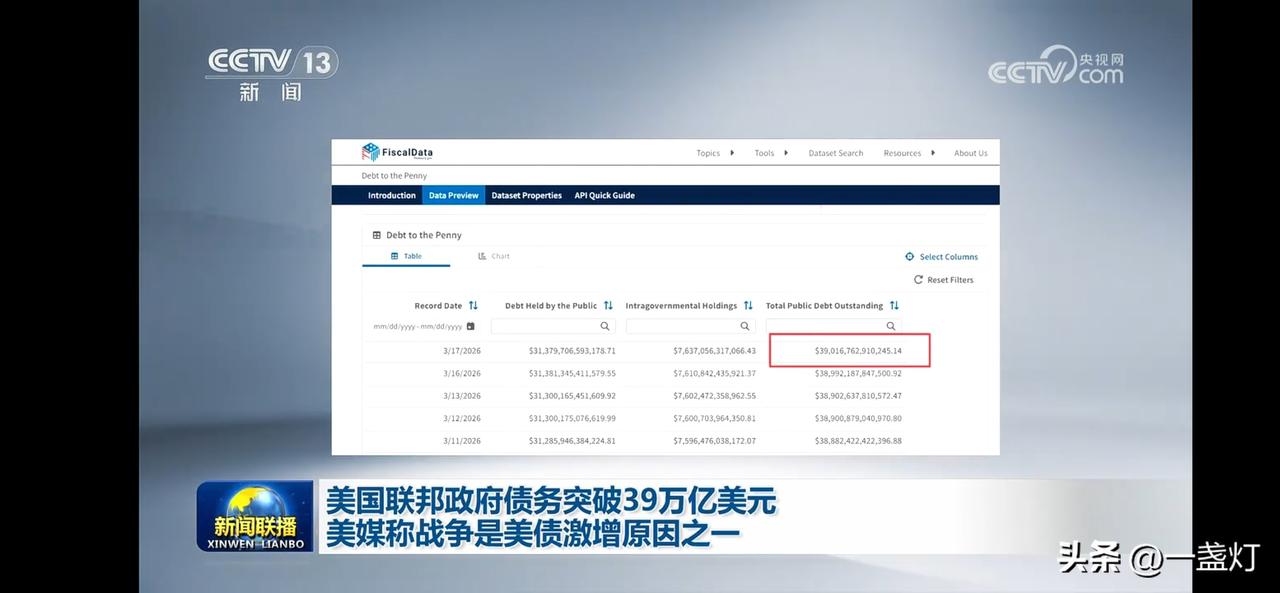The width and height of the screenshot is (1280, 593).
Task: Click the 3/16/2026 record date cell
Action: tap(462, 374)
